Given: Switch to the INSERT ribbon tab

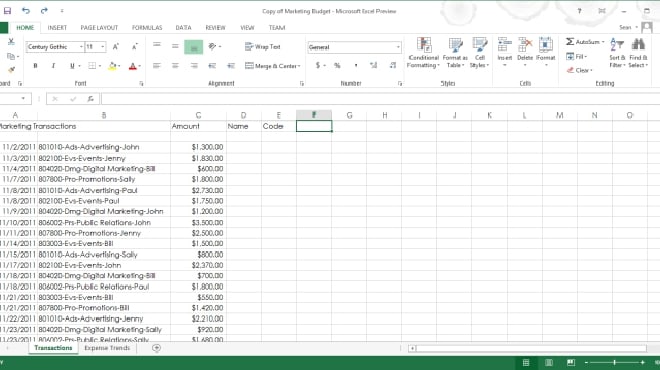Looking at the screenshot, I should (57, 28).
